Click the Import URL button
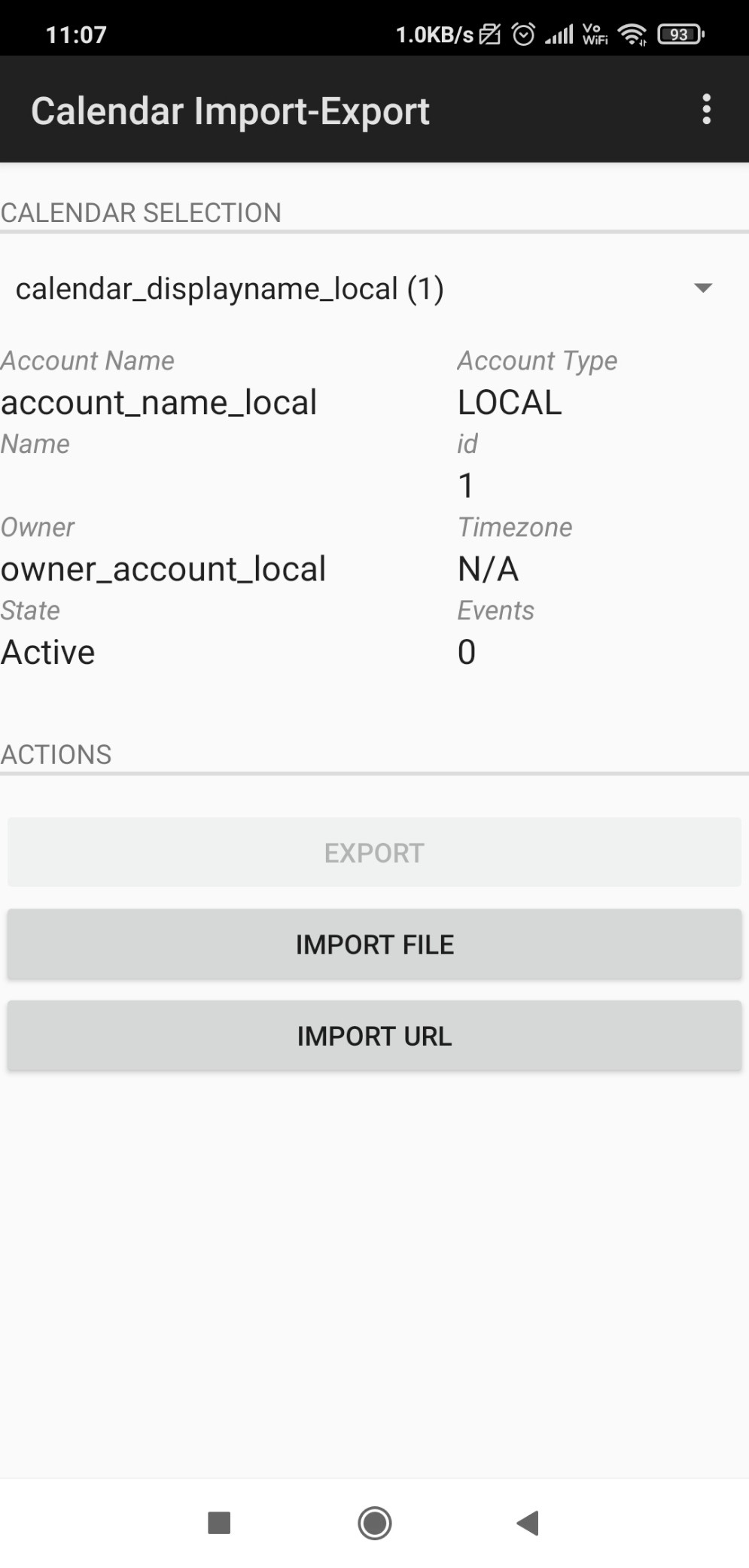This screenshot has width=749, height=1568. 374,1036
